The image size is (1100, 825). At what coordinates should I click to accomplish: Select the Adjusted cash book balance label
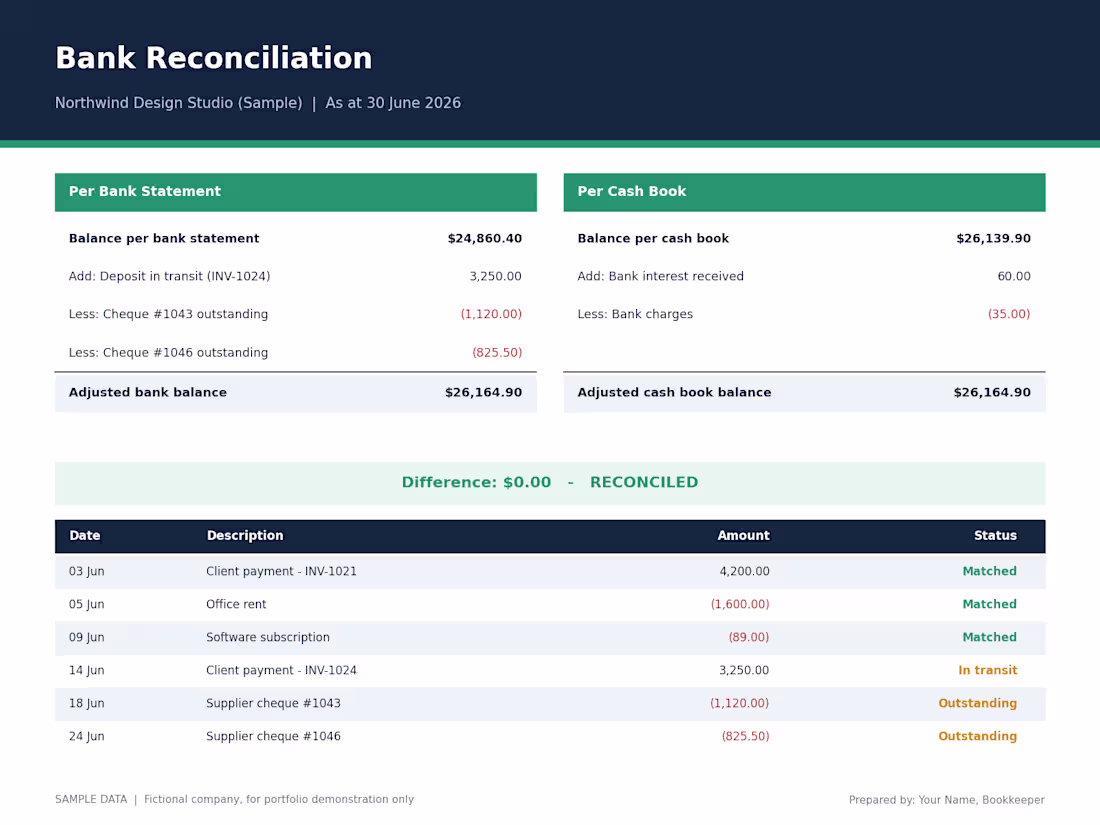point(674,393)
